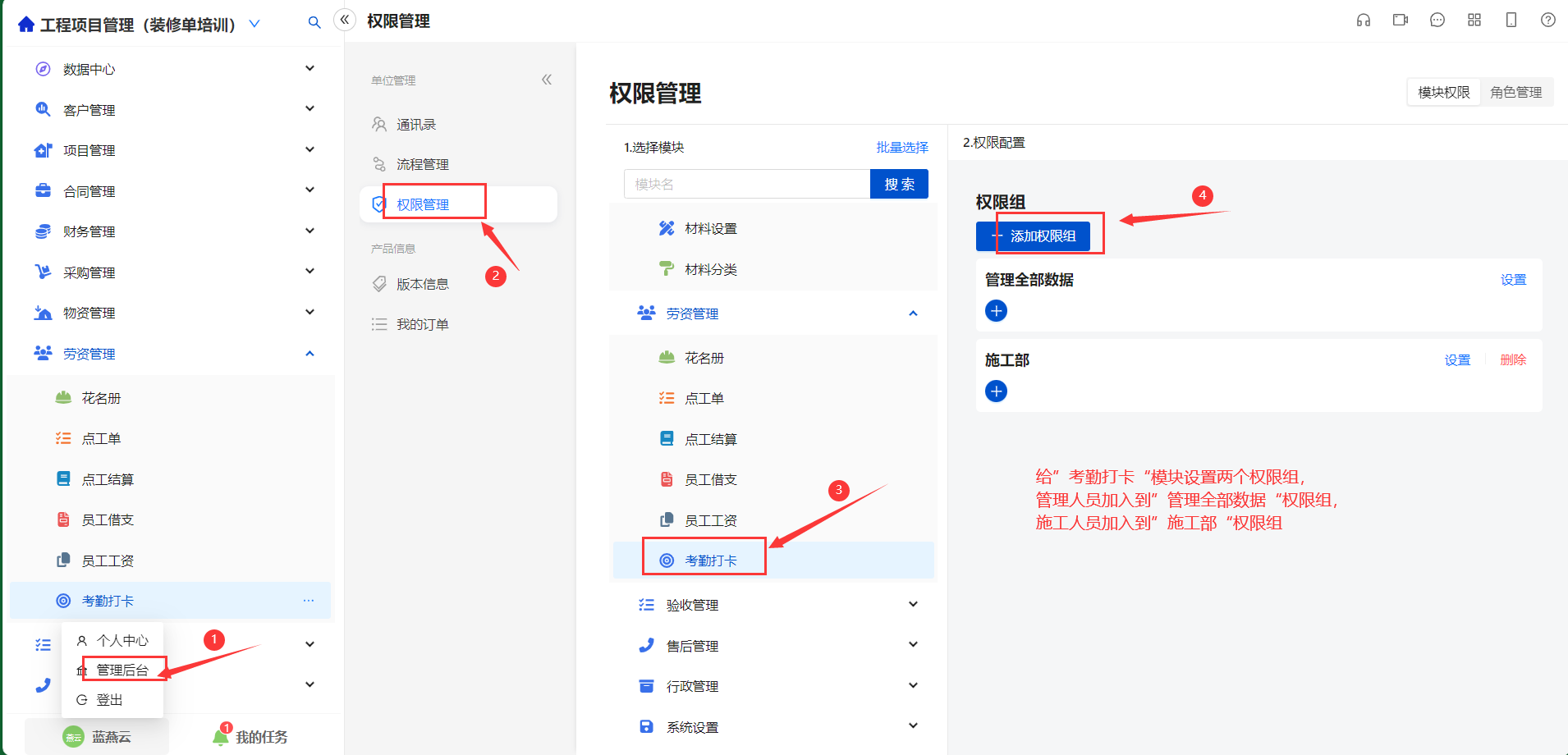This screenshot has width=1568, height=755.
Task: Click the 通讯录 contacts icon
Action: pos(379,124)
